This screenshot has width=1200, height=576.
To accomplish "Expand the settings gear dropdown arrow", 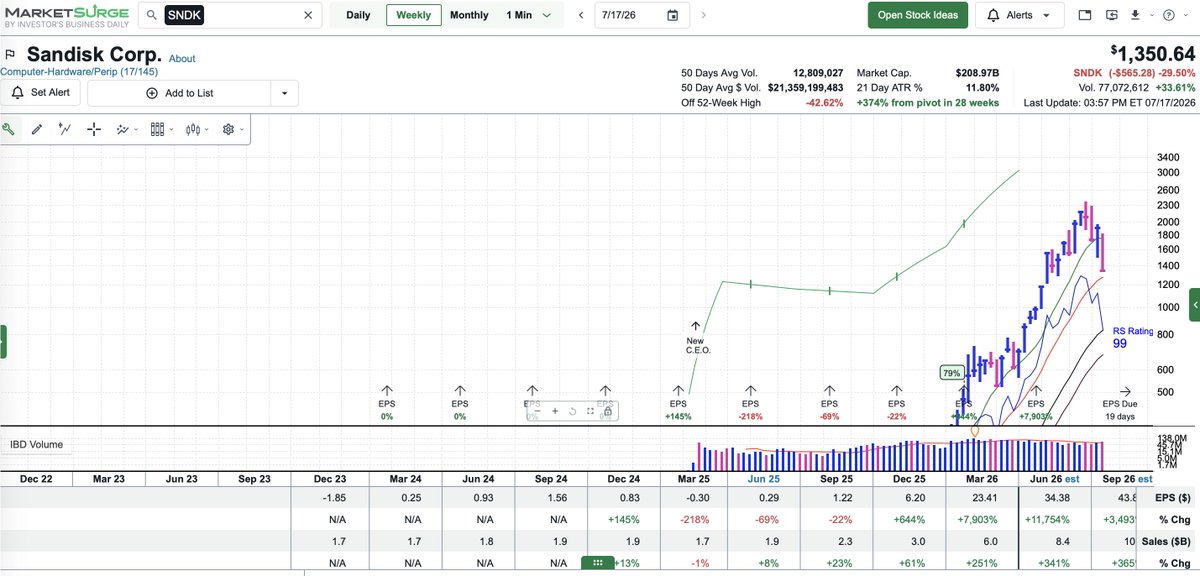I will (241, 130).
